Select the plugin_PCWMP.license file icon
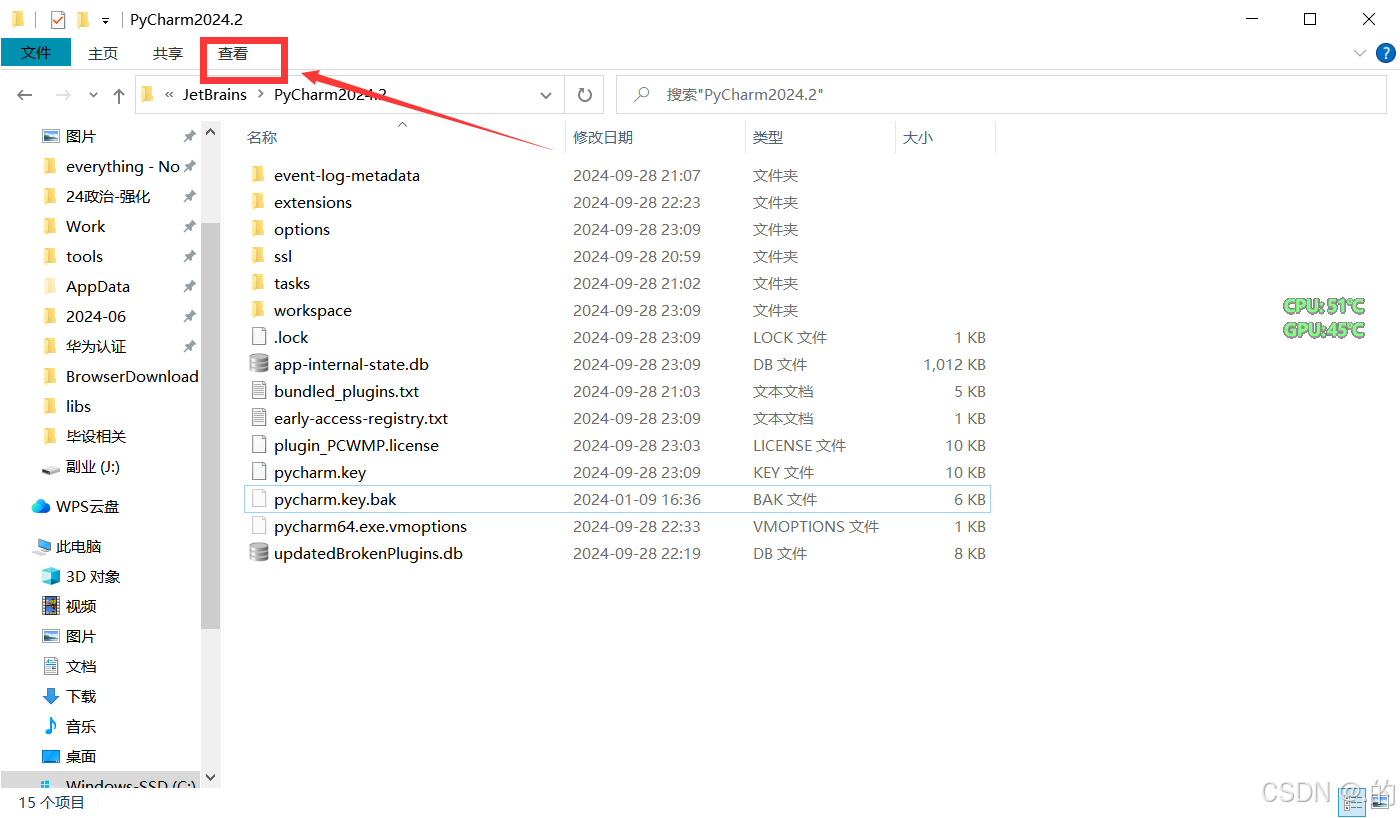Image resolution: width=1400 pixels, height=818 pixels. tap(258, 445)
